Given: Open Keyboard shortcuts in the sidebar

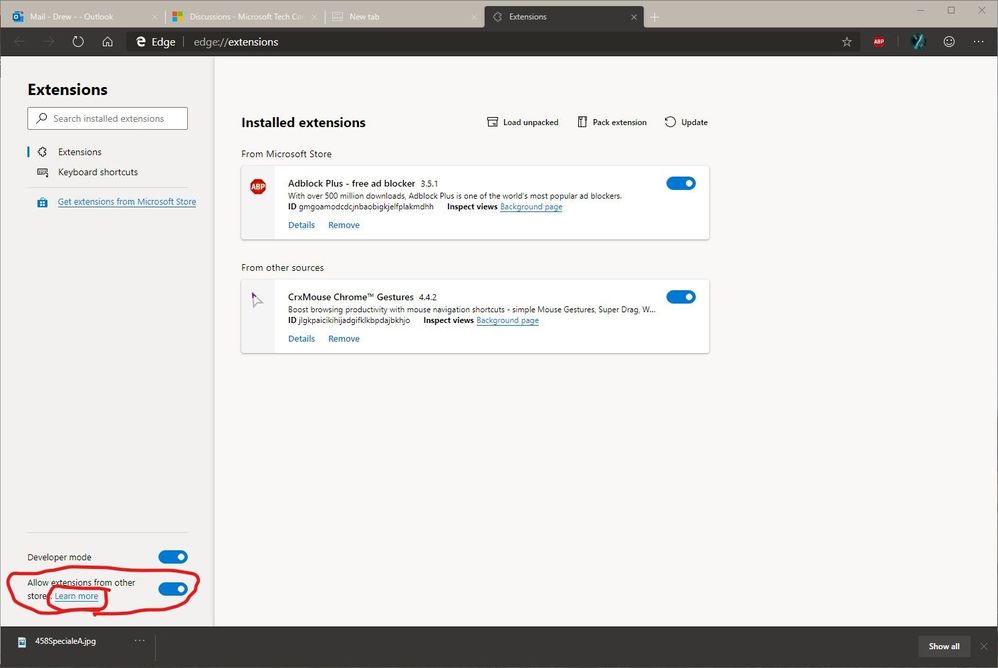Looking at the screenshot, I should [x=97, y=172].
